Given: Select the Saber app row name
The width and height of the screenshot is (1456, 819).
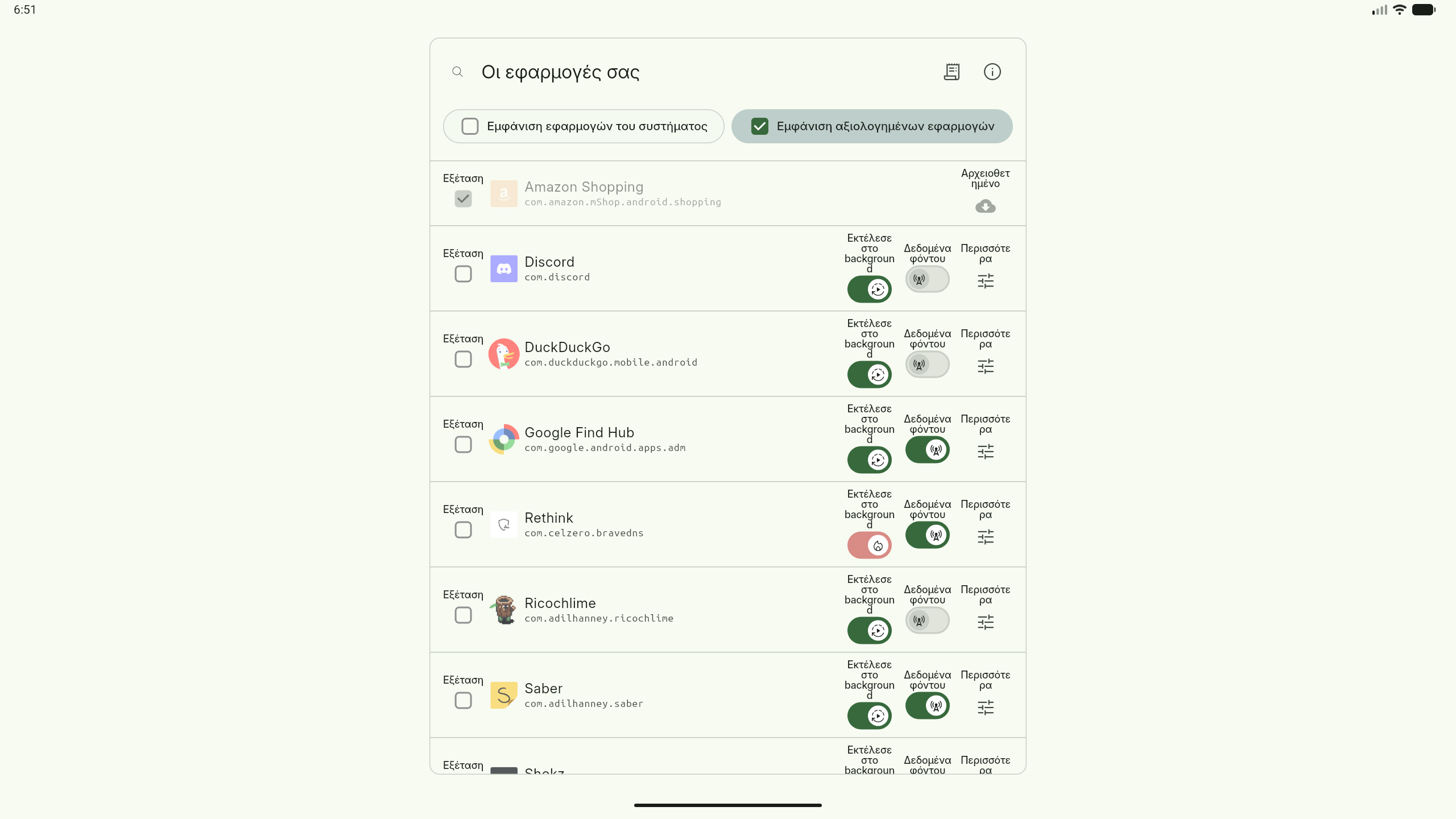Looking at the screenshot, I should (x=543, y=689).
